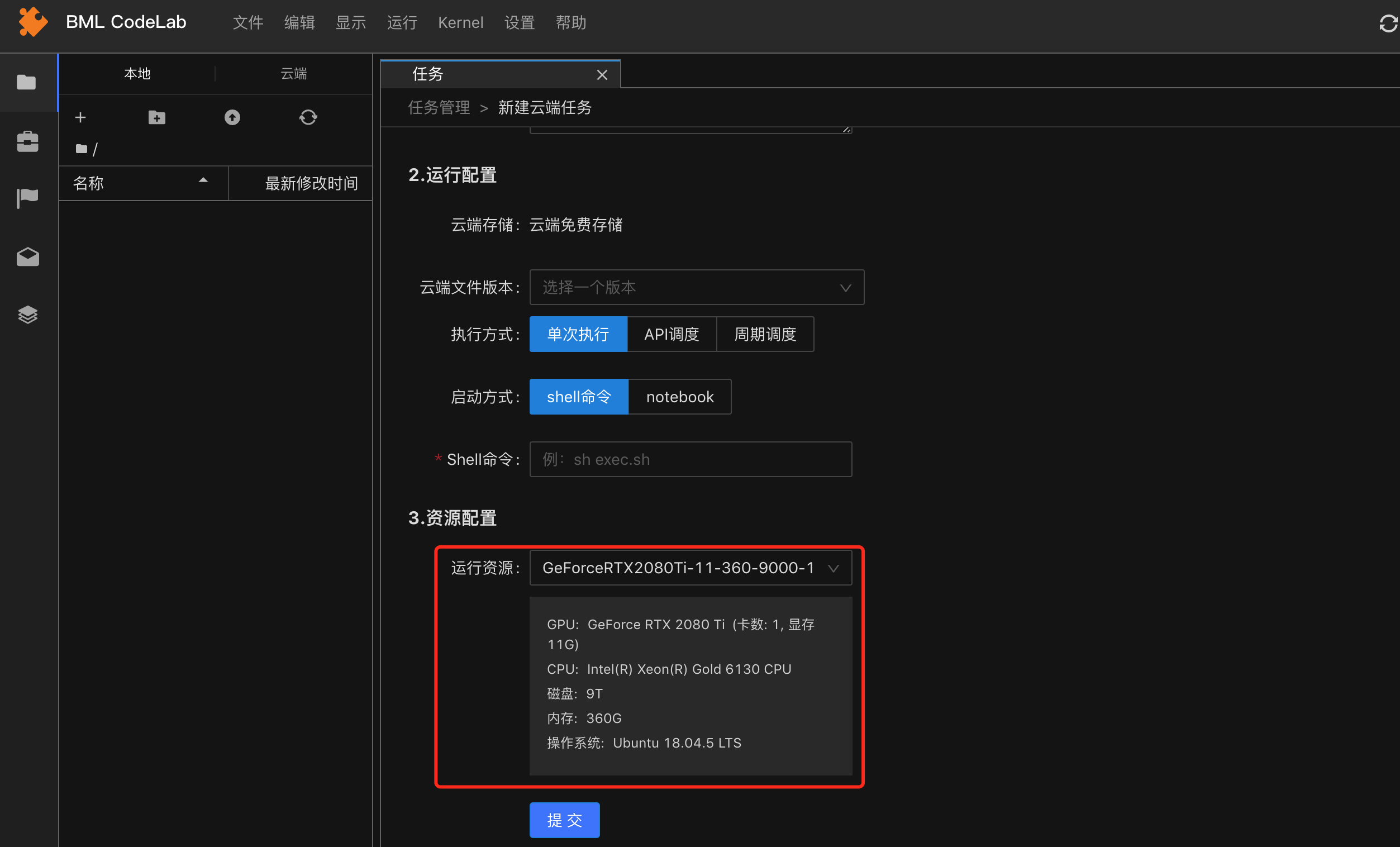The image size is (1400, 847).
Task: Click the BML CodeLab title text
Action: [x=126, y=22]
